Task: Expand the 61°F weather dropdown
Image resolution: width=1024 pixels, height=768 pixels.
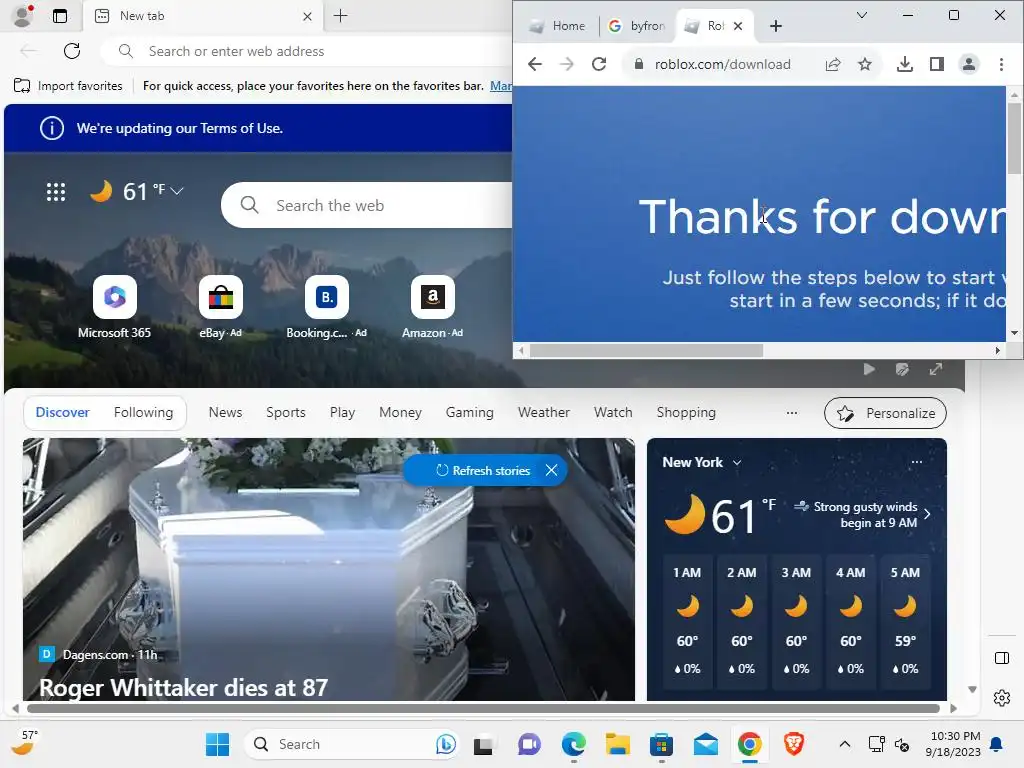Action: point(176,191)
